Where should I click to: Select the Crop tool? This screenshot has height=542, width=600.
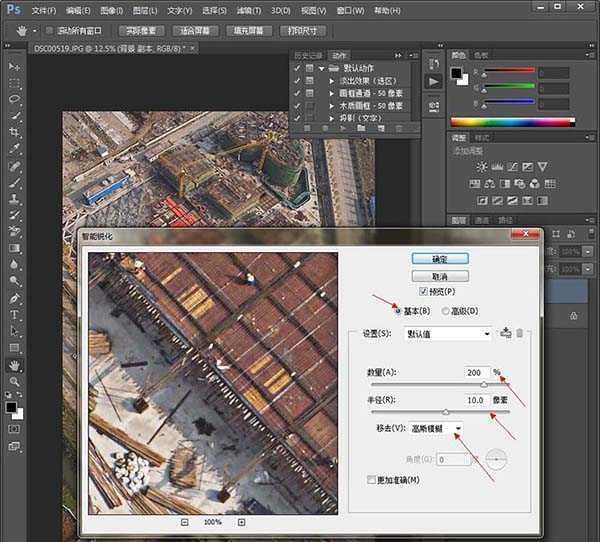pyautogui.click(x=15, y=132)
